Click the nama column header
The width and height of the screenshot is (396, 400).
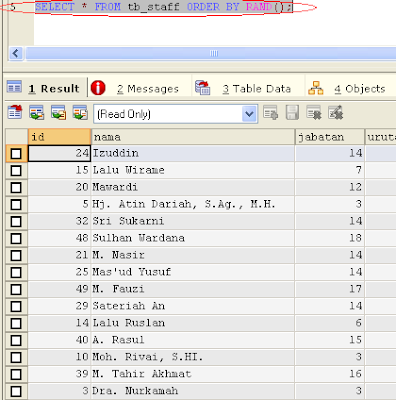193,137
